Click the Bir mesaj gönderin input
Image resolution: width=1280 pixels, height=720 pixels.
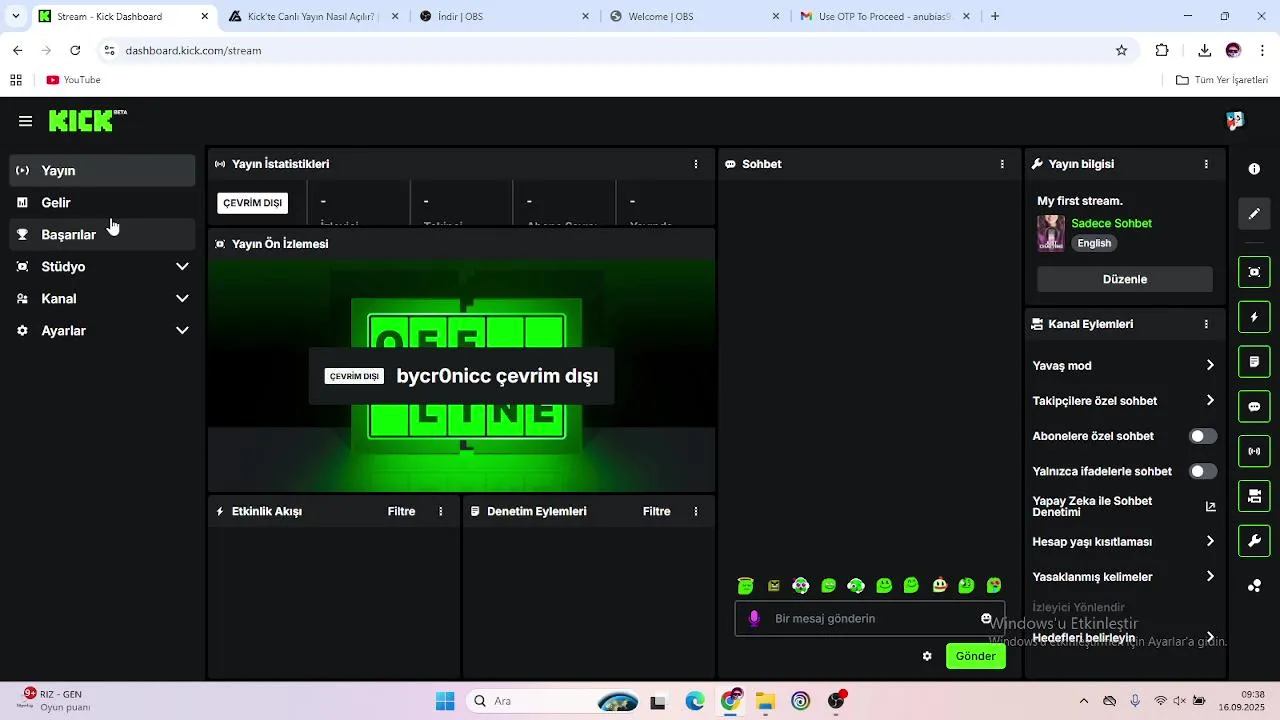click(x=870, y=618)
